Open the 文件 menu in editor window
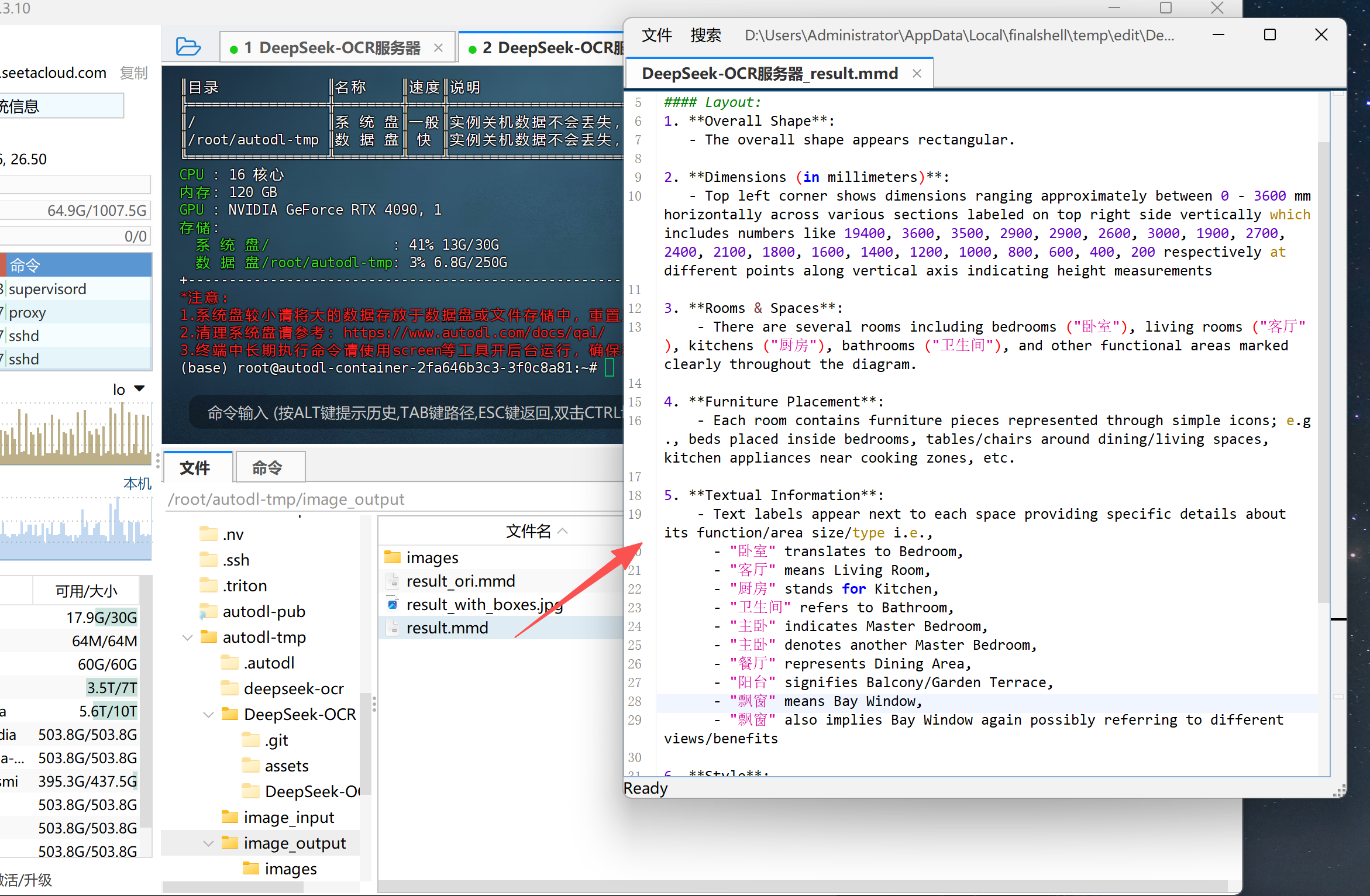The image size is (1370, 896). point(656,36)
